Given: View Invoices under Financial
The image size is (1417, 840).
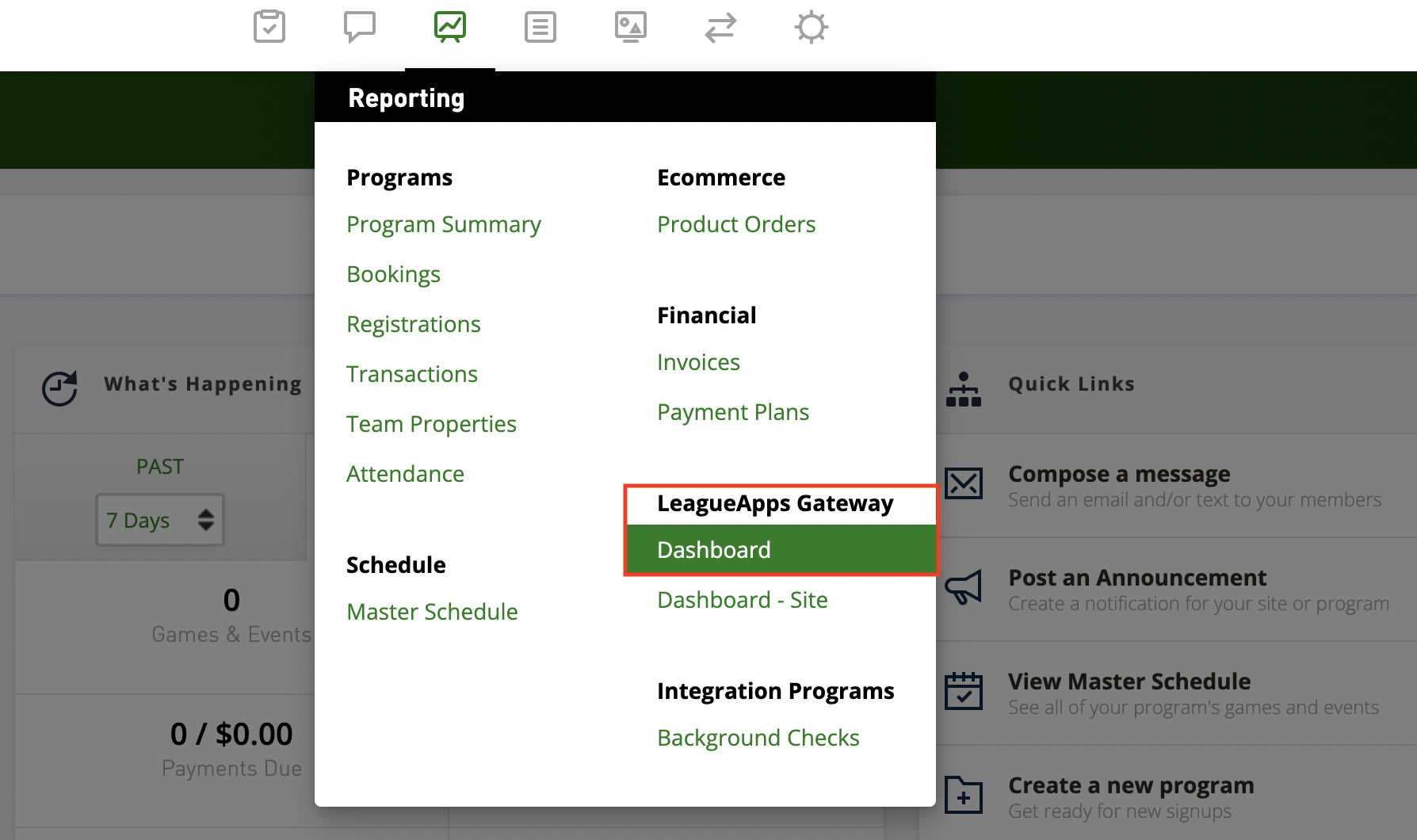Looking at the screenshot, I should coord(697,362).
